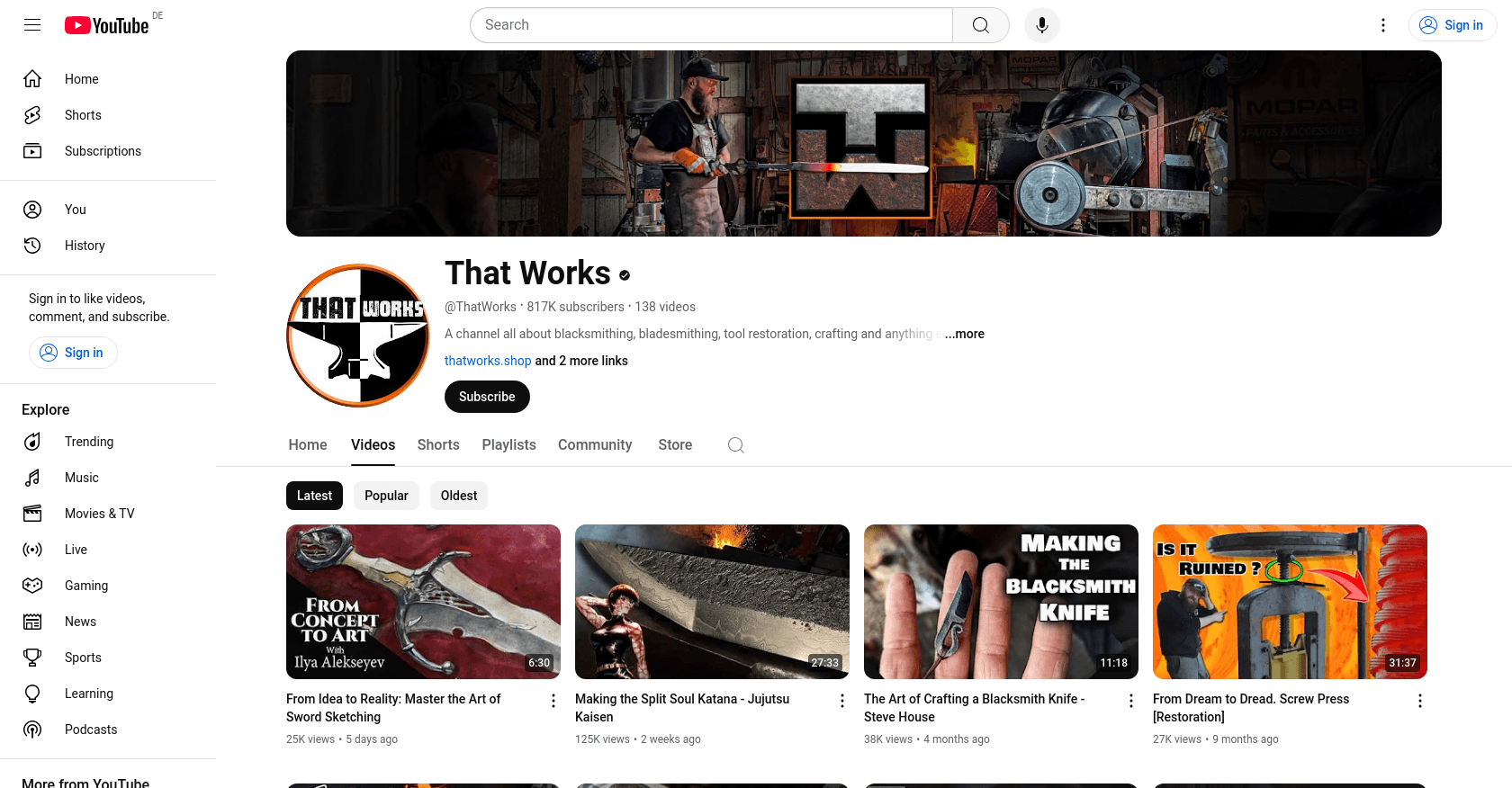Expand channel description with ...more

[964, 334]
